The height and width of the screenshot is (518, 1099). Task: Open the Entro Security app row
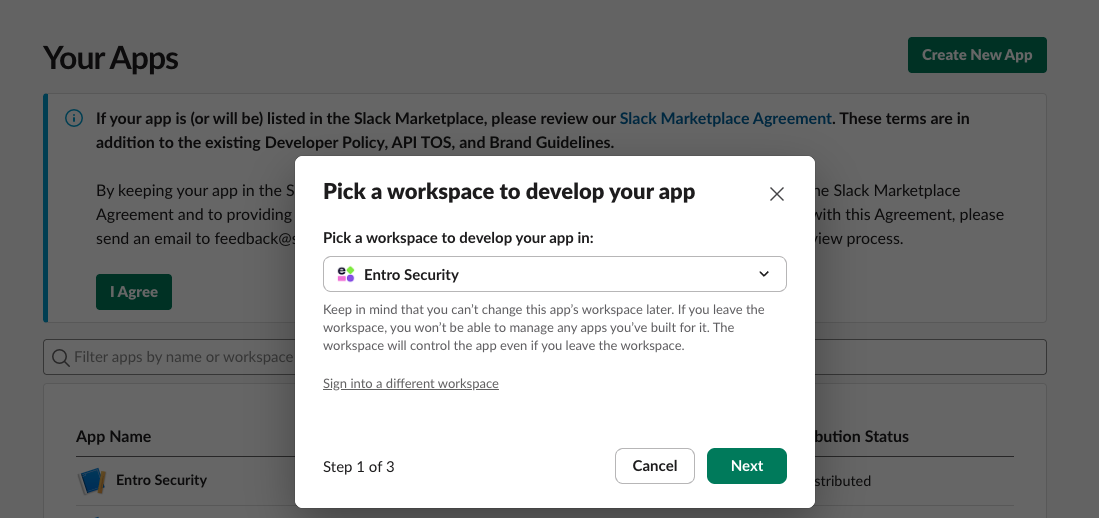545,481
